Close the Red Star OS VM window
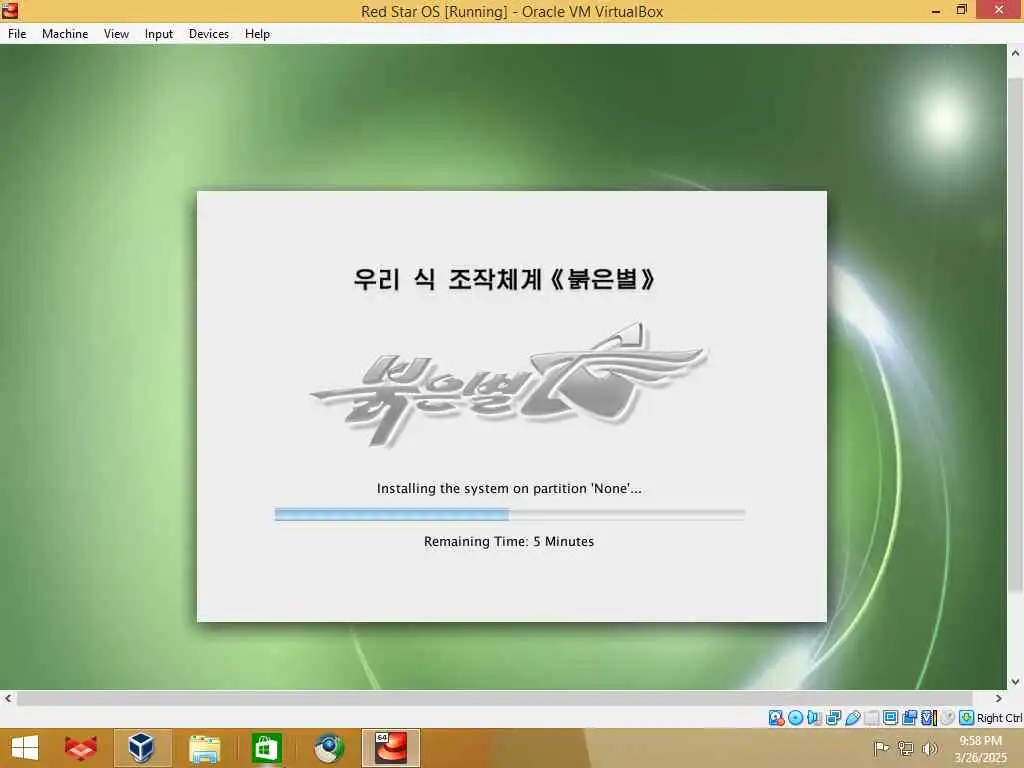 999,10
